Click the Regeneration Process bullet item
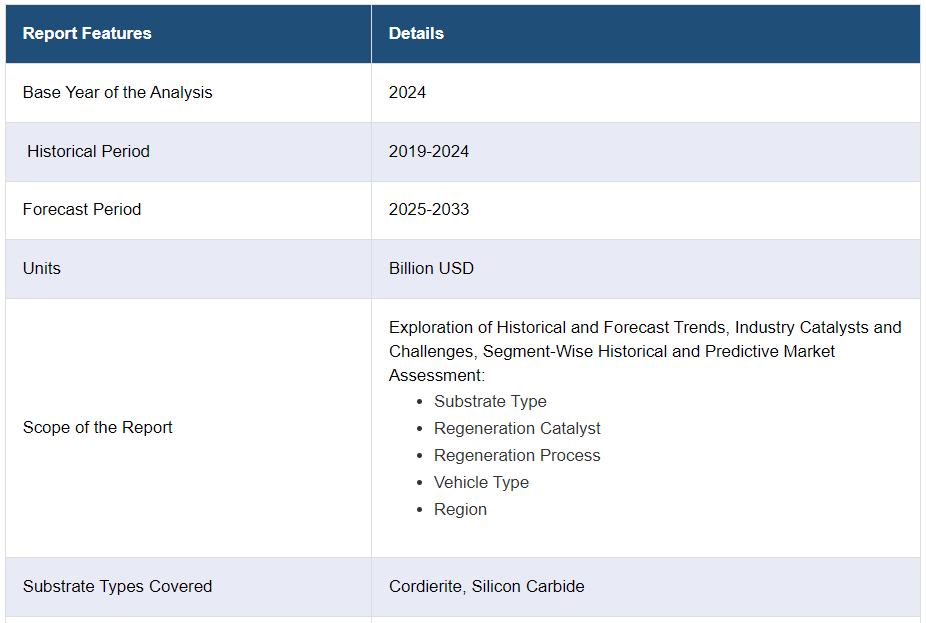The height and width of the screenshot is (623, 926). tap(517, 455)
